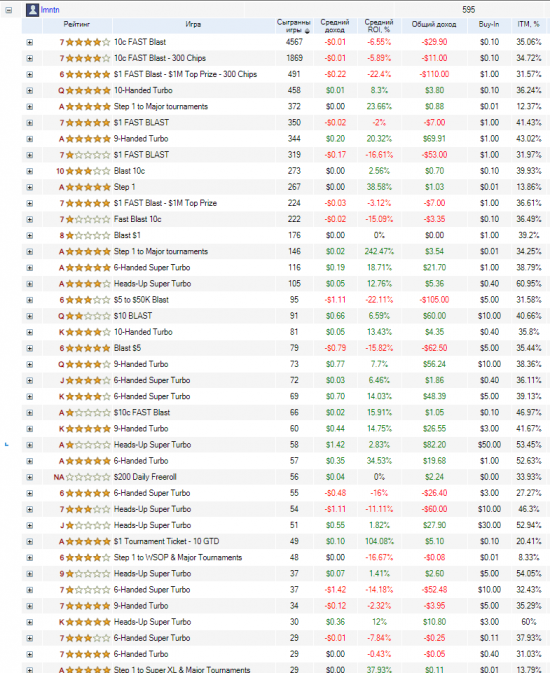This screenshot has height=673, width=550.
Task: Collapse the lmntn player group
Action: [9, 10]
